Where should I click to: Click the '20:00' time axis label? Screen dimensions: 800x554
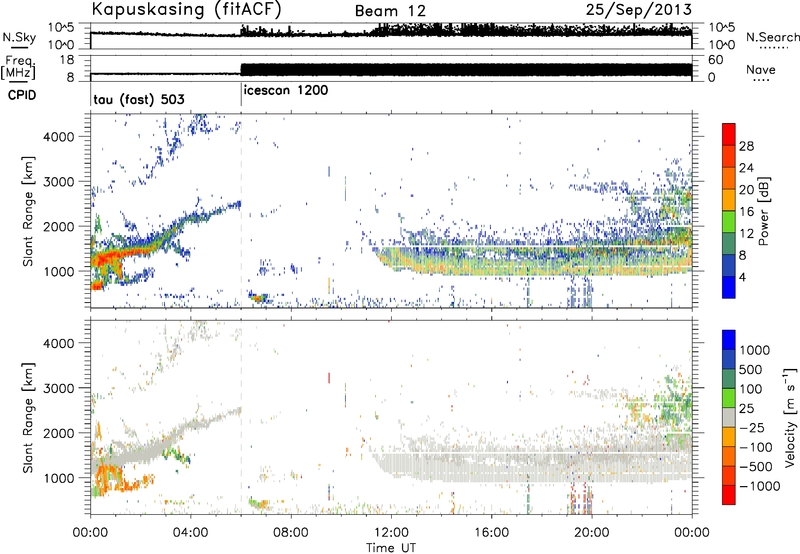pyautogui.click(x=592, y=533)
